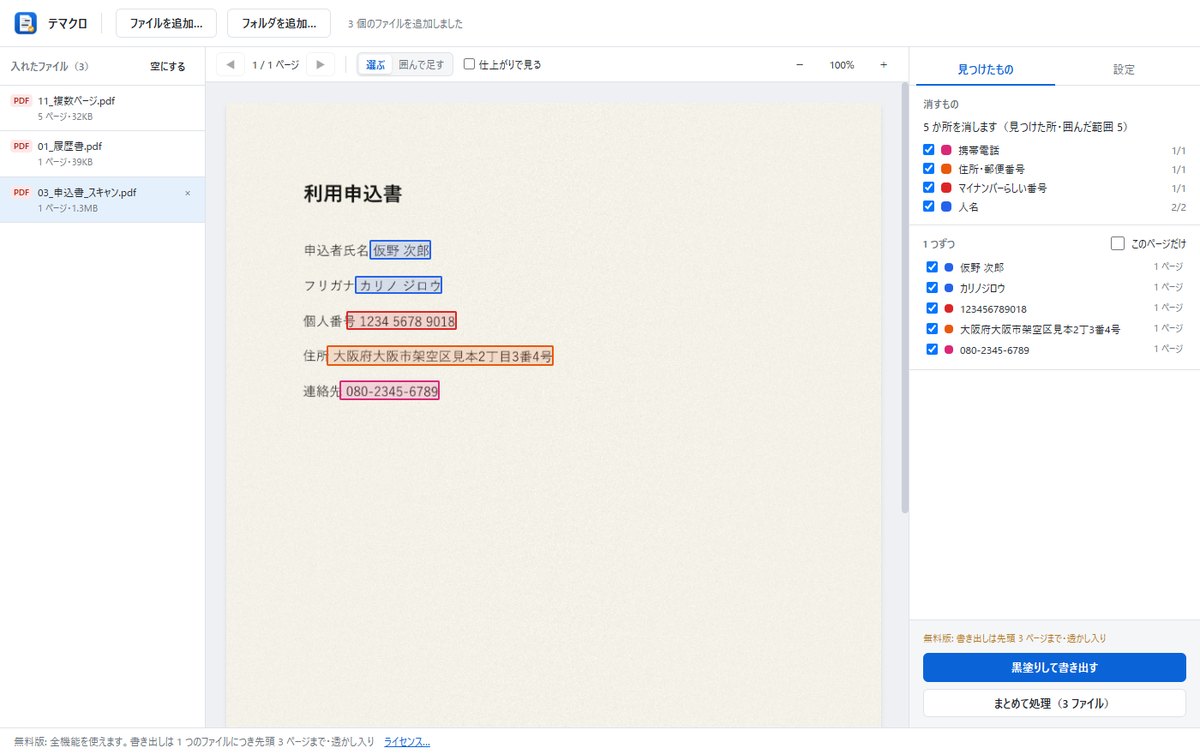The height and width of the screenshot is (754, 1200).
Task: Click the highlighted phone 080-2345-6789 in document
Action: [390, 391]
